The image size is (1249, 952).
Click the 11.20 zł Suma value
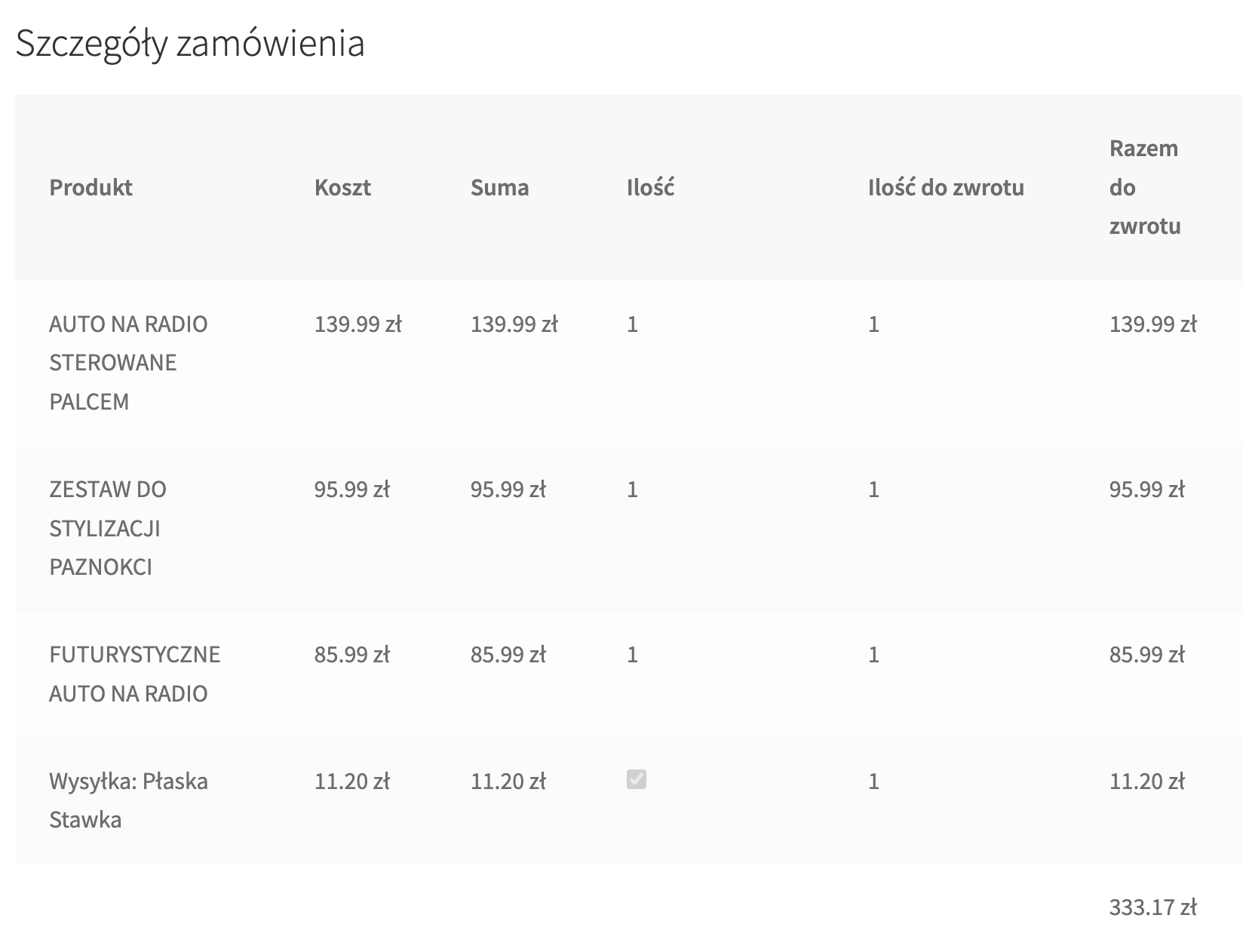click(508, 781)
